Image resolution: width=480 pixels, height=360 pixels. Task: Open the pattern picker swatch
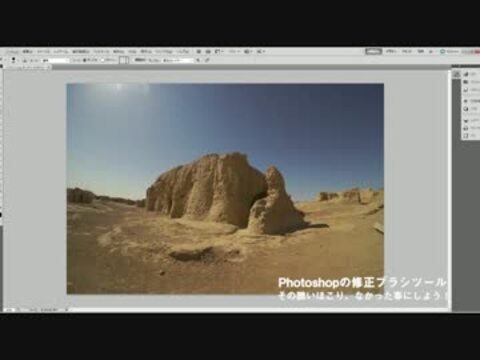point(124,60)
